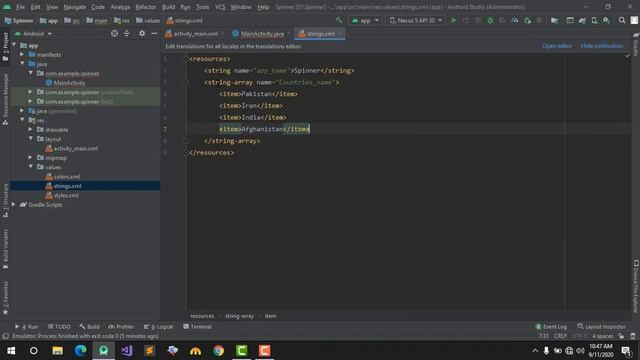Open the Terminal tool window button

tap(198, 327)
